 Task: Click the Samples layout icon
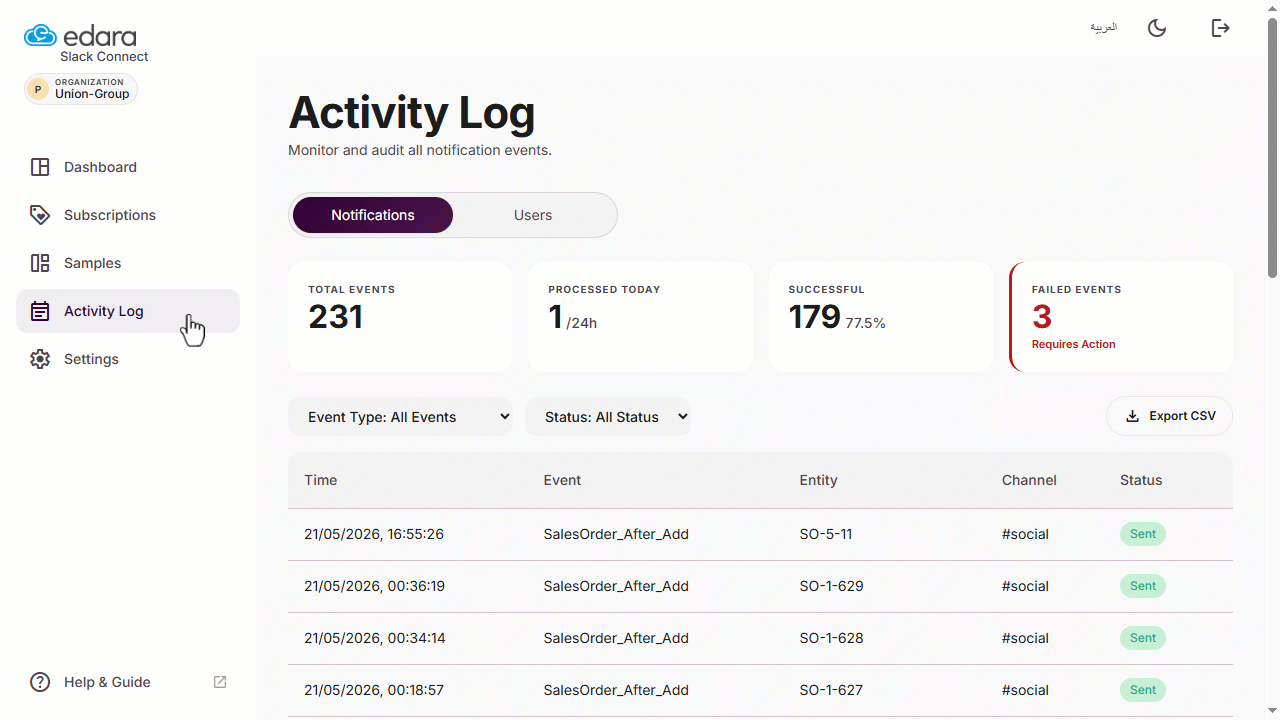point(40,263)
